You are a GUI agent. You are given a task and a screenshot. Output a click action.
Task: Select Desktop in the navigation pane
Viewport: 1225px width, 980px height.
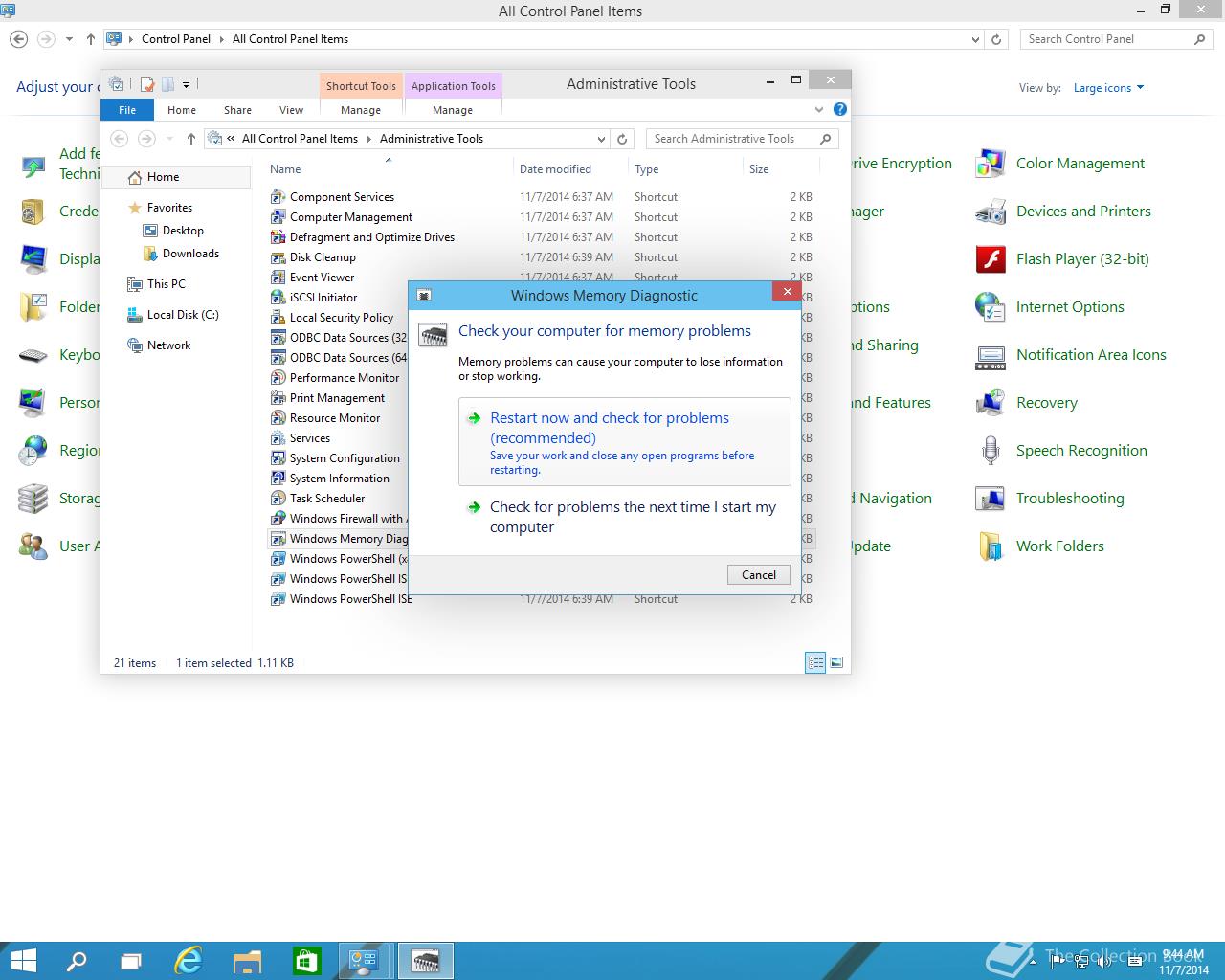coord(183,231)
